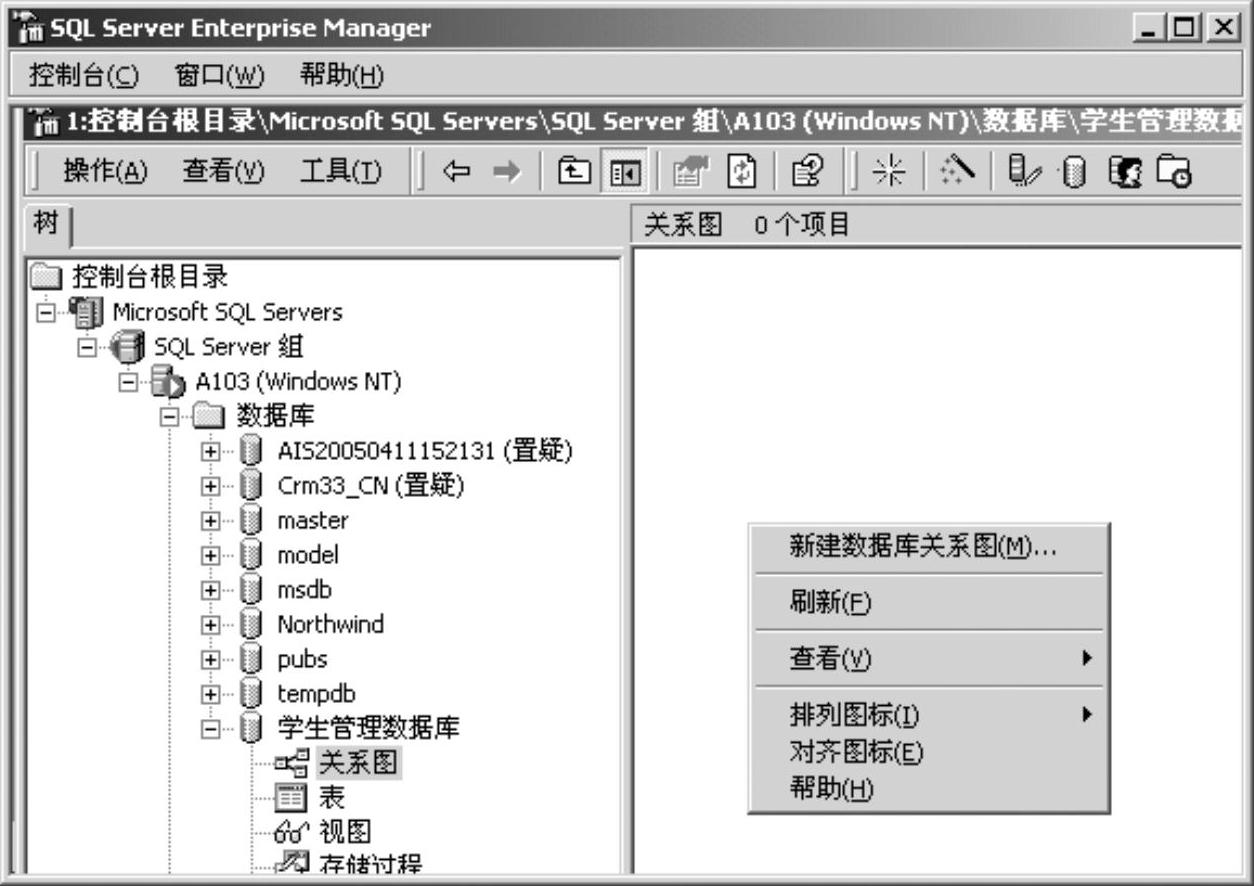Select A103 (Windows NT) server label
Screen dimensions: 1254x886
pyautogui.click(x=298, y=382)
